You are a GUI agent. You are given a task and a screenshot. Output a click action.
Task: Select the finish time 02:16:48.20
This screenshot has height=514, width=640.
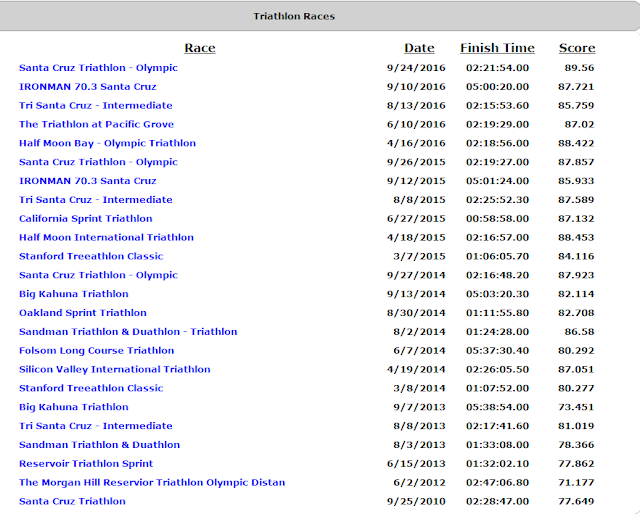click(x=497, y=275)
